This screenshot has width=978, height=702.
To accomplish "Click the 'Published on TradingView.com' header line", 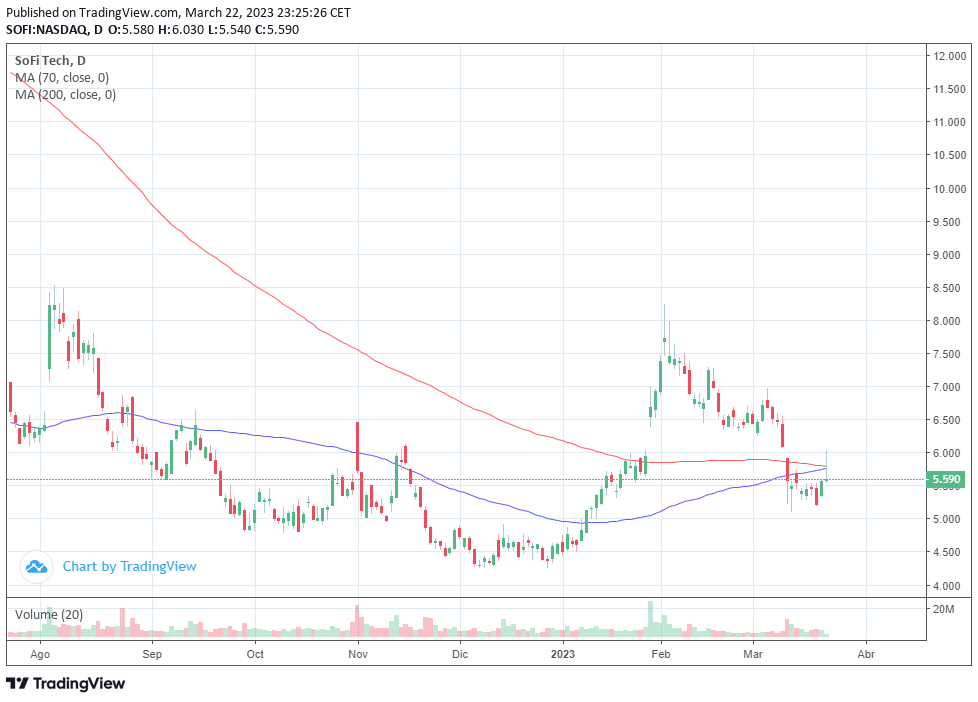I will tap(178, 12).
